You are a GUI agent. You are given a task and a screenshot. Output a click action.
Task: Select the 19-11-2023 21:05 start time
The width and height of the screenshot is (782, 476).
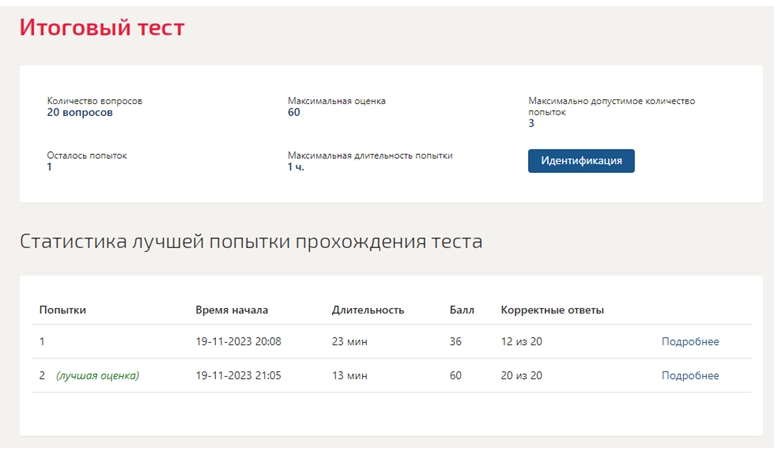tap(238, 375)
